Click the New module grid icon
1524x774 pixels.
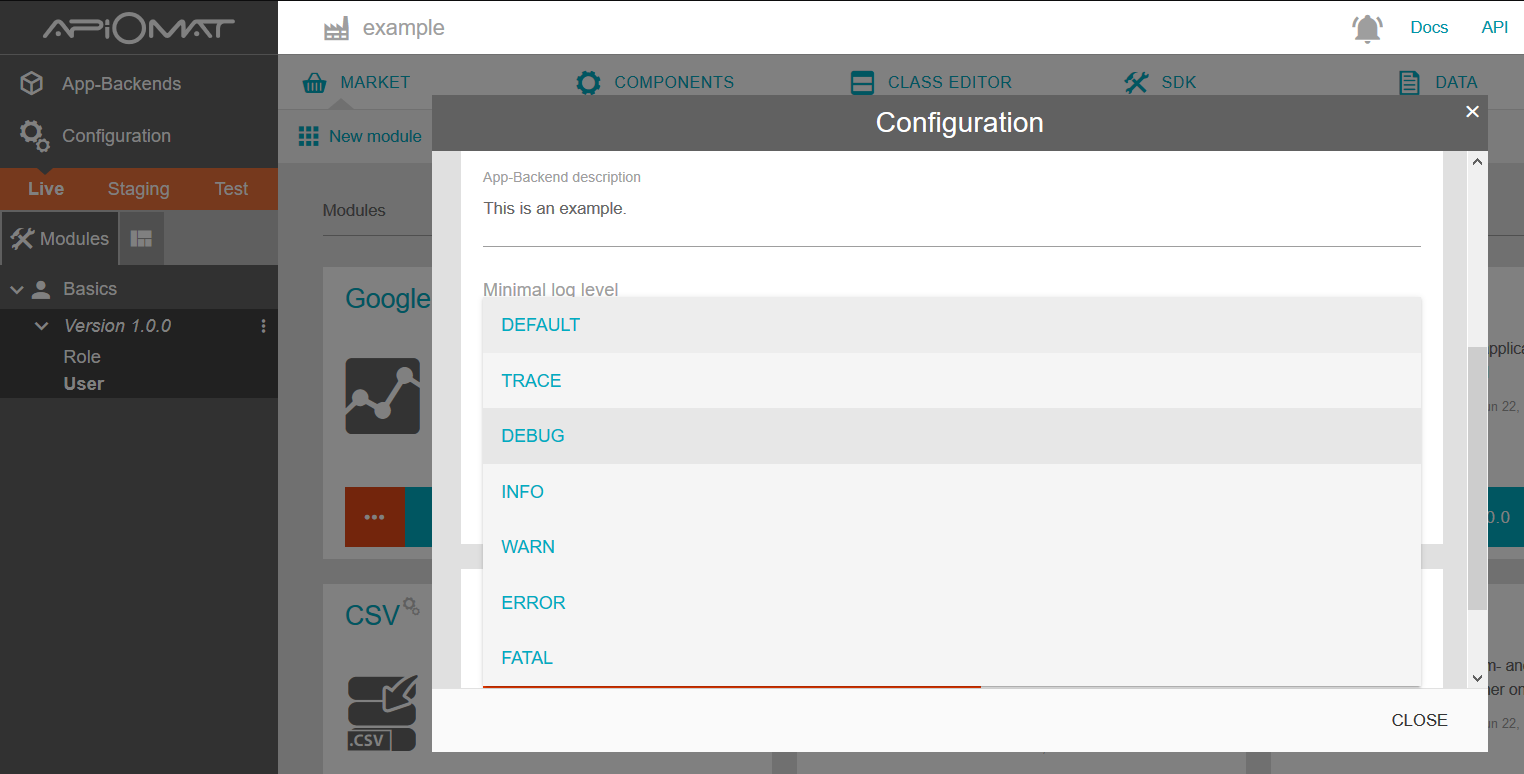click(309, 136)
